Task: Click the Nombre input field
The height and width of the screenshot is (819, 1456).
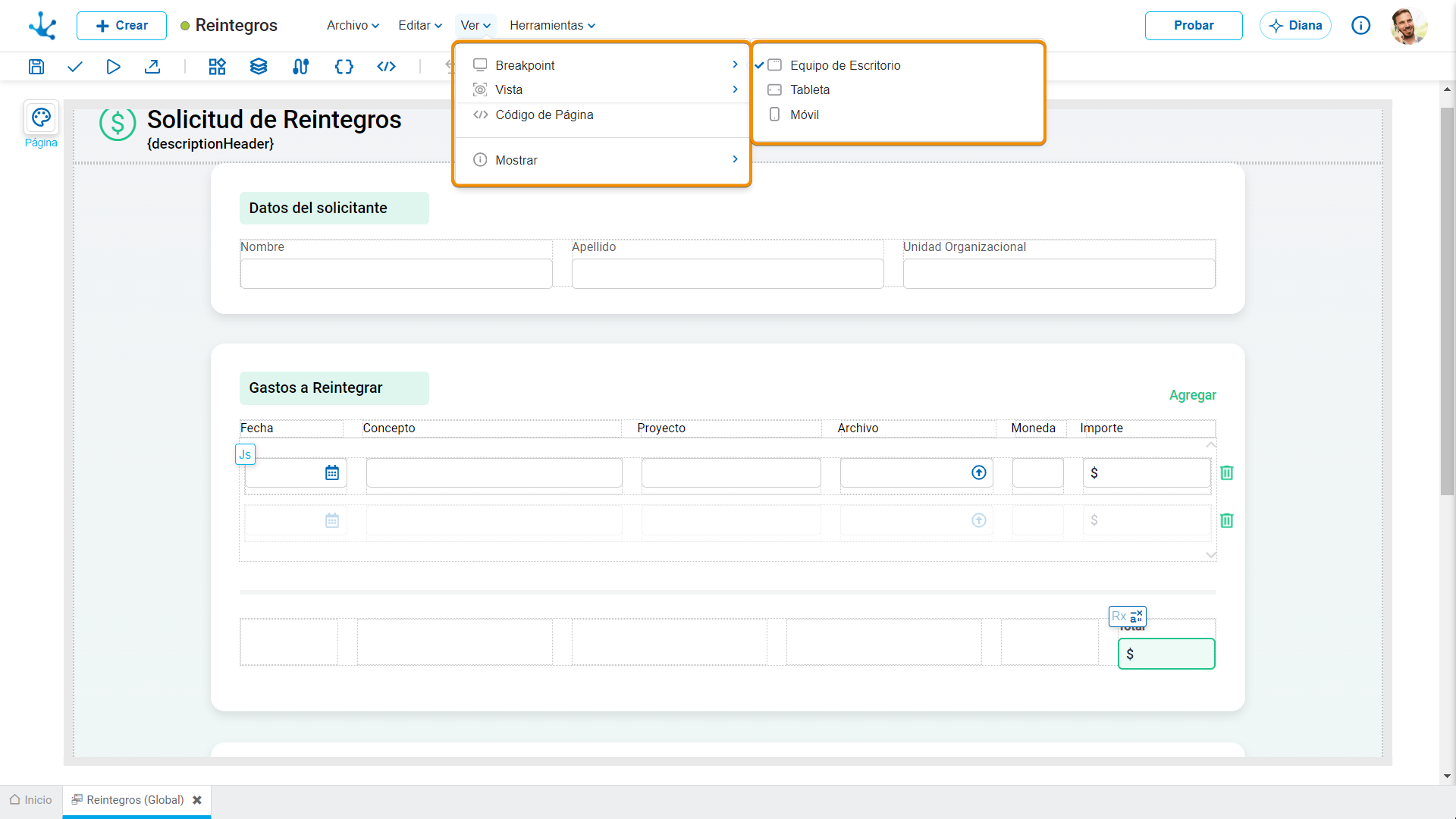Action: tap(396, 274)
